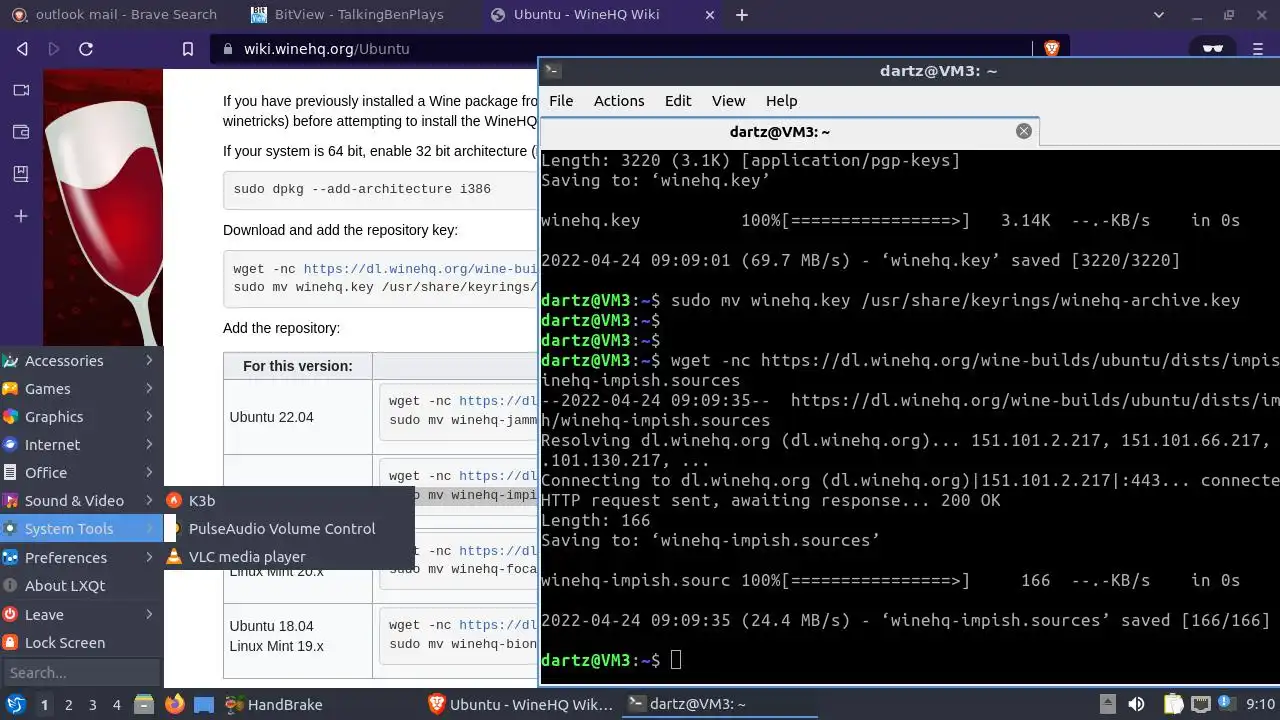
Task: Open the clipboard manager tray icon
Action: (x=1174, y=705)
